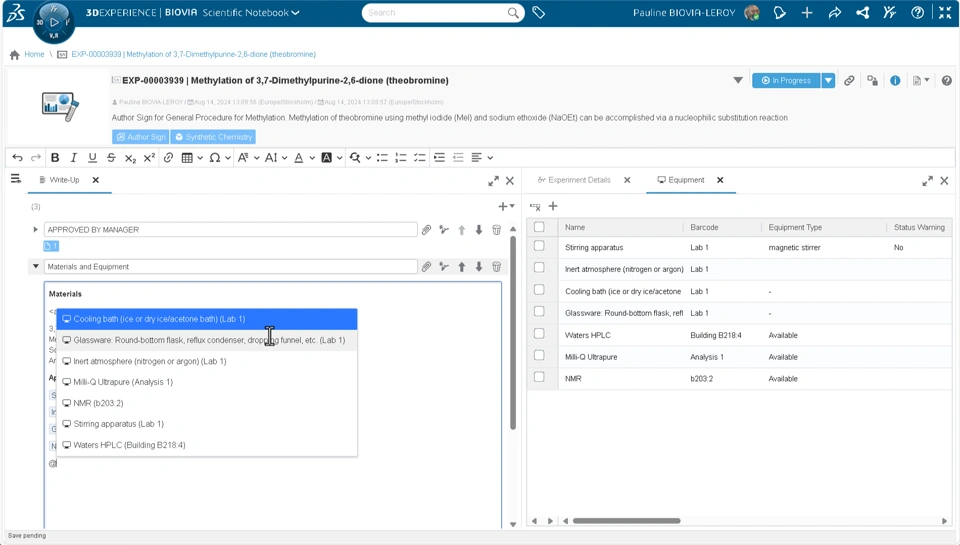Select the checkbox for Stirring apparatus
Screen dimensions: 960x545
(x=539, y=246)
